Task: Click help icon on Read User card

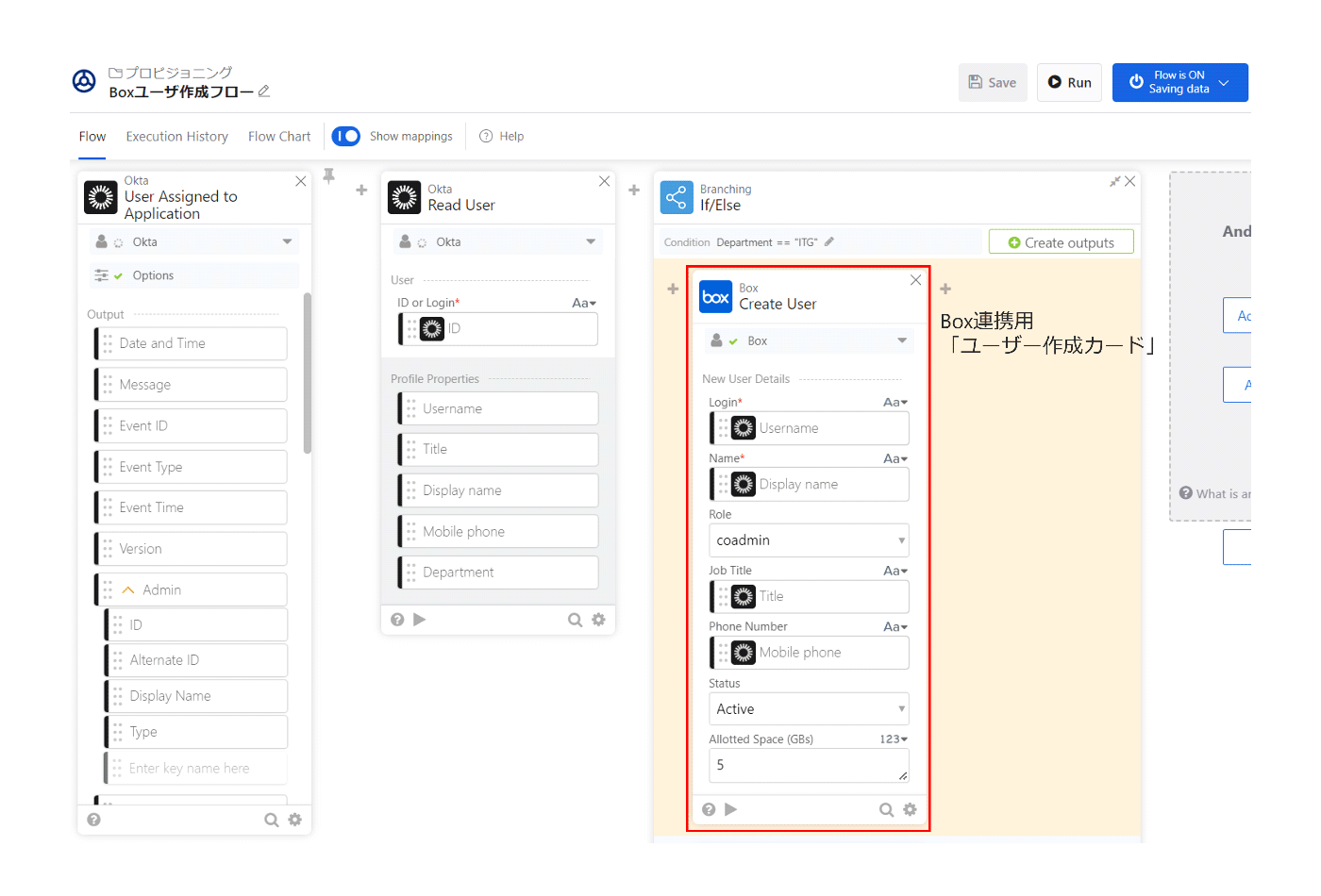Action: click(x=397, y=620)
